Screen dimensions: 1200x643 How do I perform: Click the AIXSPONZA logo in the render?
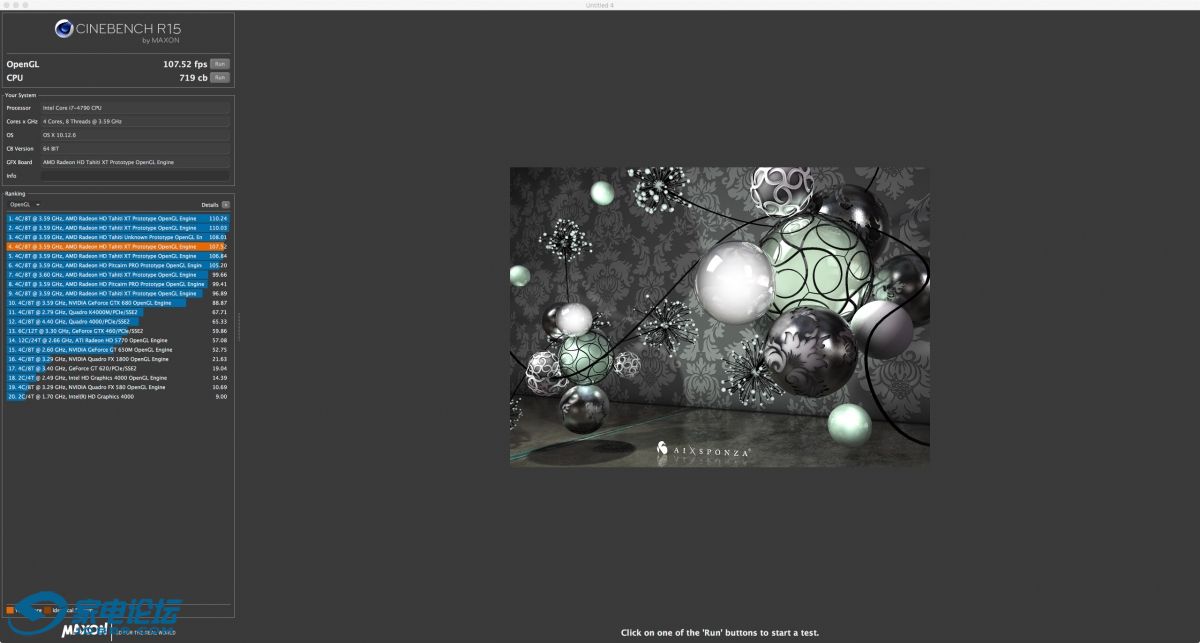(x=704, y=451)
